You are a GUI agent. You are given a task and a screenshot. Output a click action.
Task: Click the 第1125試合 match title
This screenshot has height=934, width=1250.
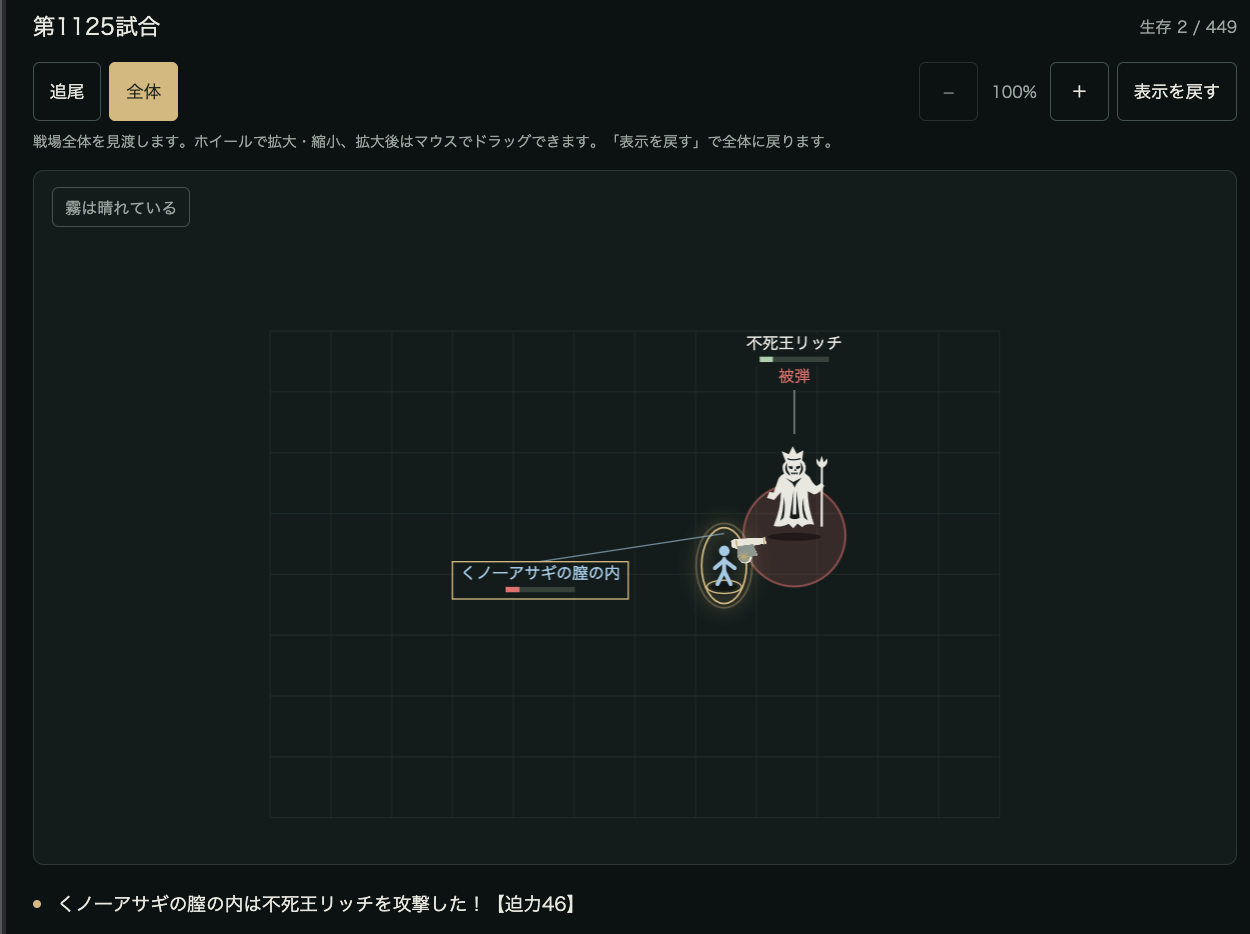(96, 27)
